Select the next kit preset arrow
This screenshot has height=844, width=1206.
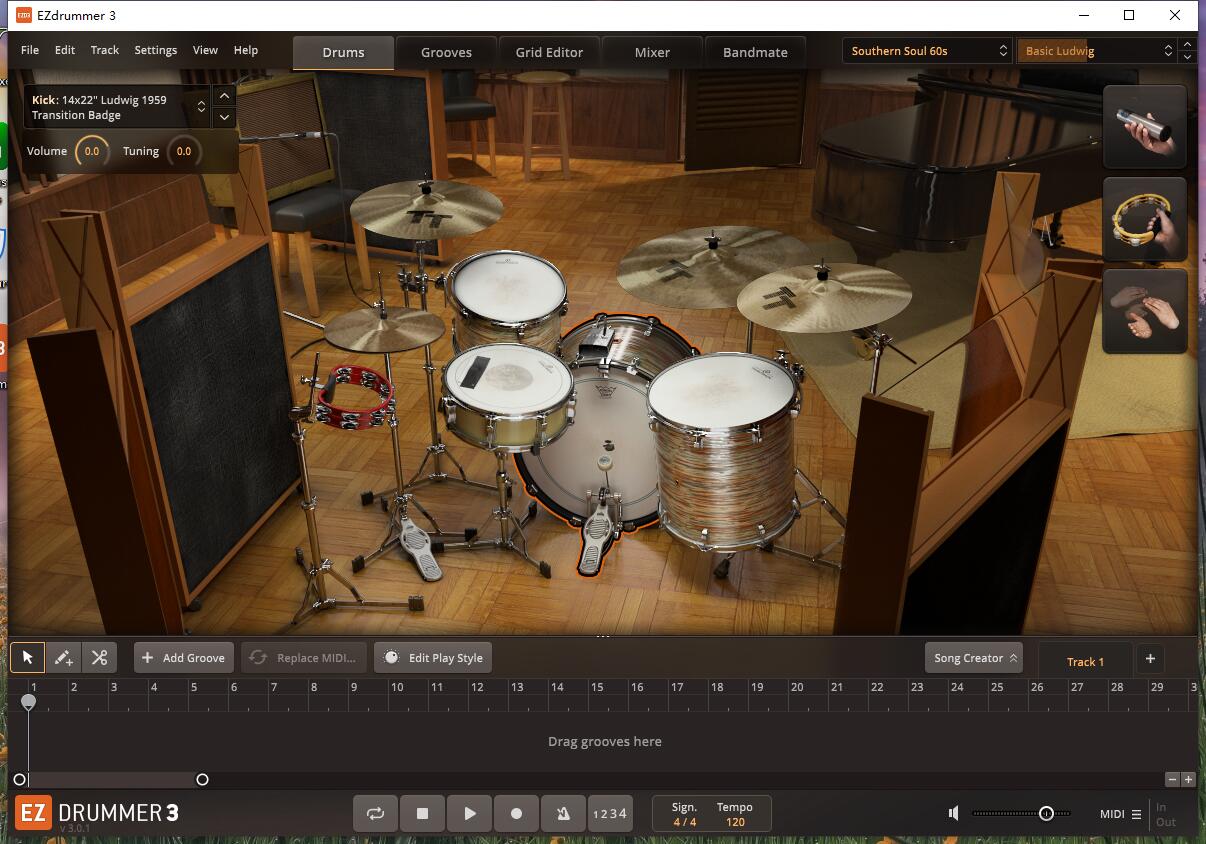[x=1187, y=57]
